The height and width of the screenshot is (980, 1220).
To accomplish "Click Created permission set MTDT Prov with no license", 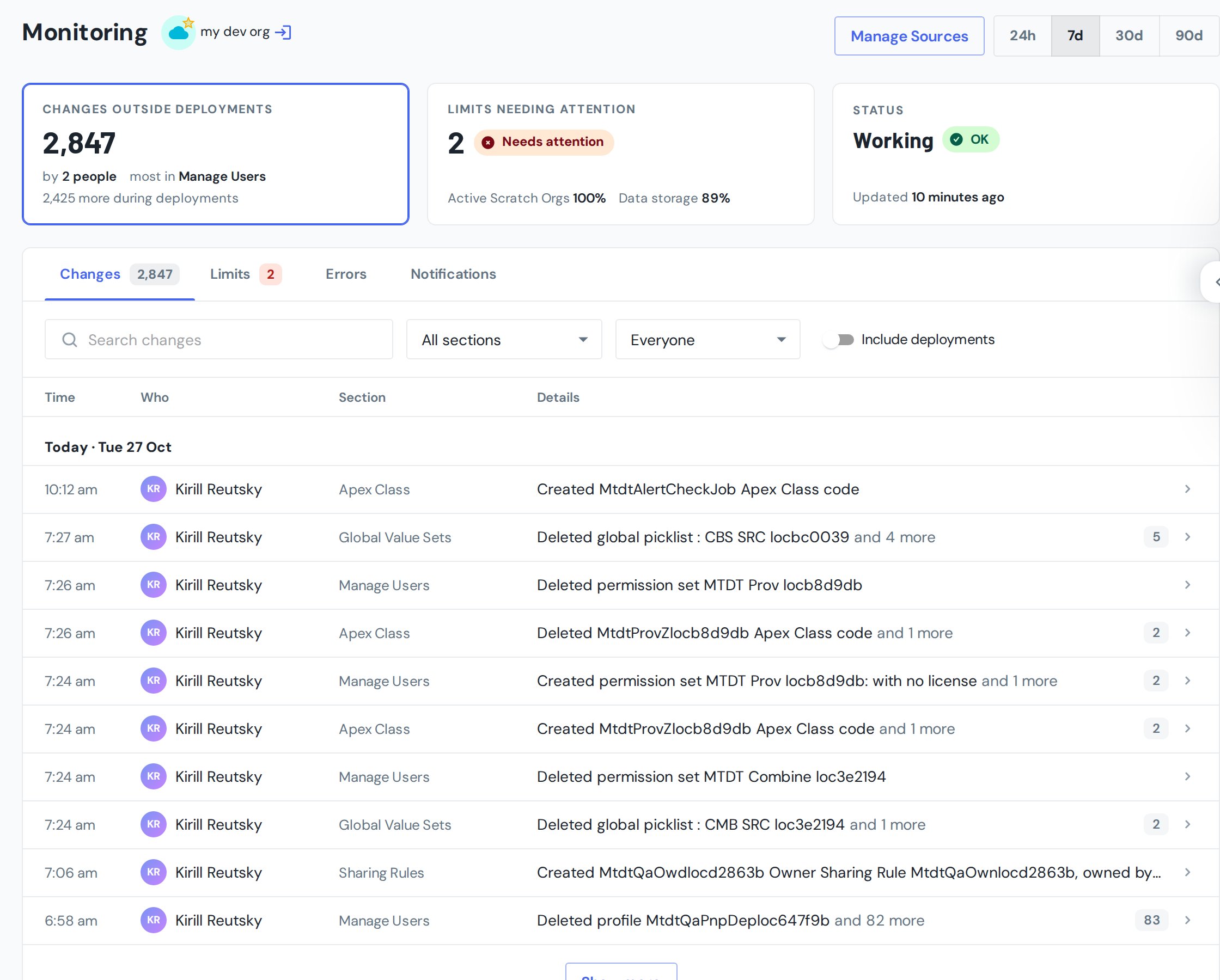I will point(757,681).
